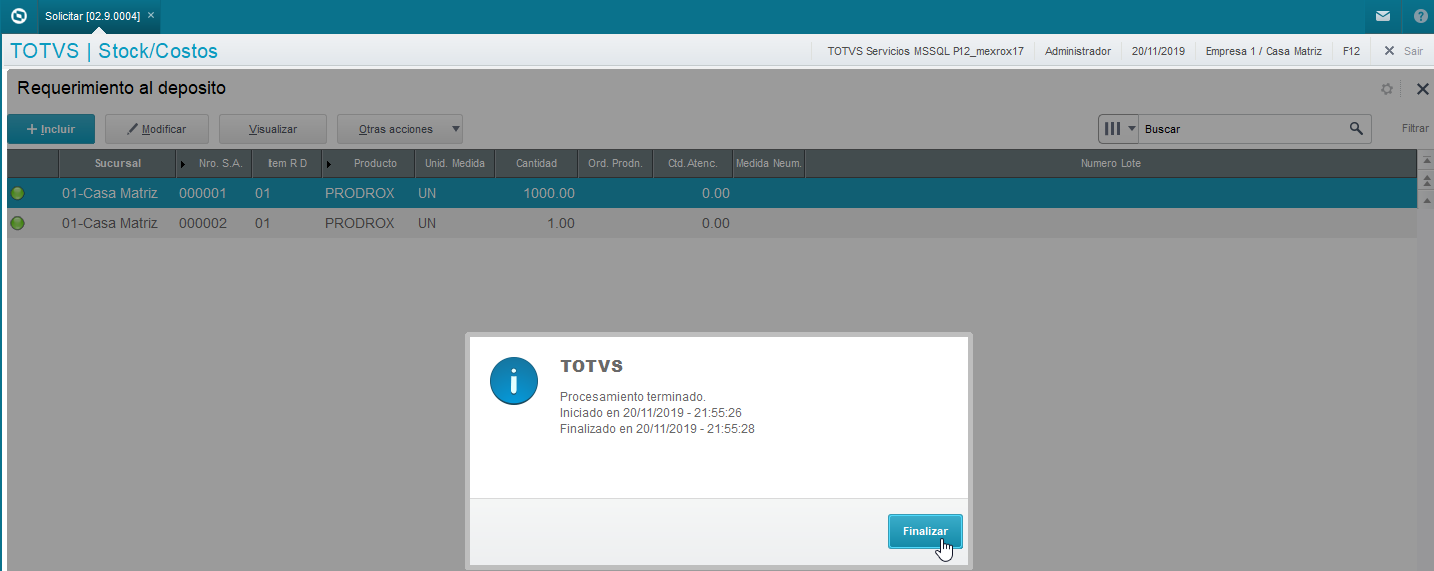Click the blue info icon in dialog
The image size is (1434, 571).
514,380
